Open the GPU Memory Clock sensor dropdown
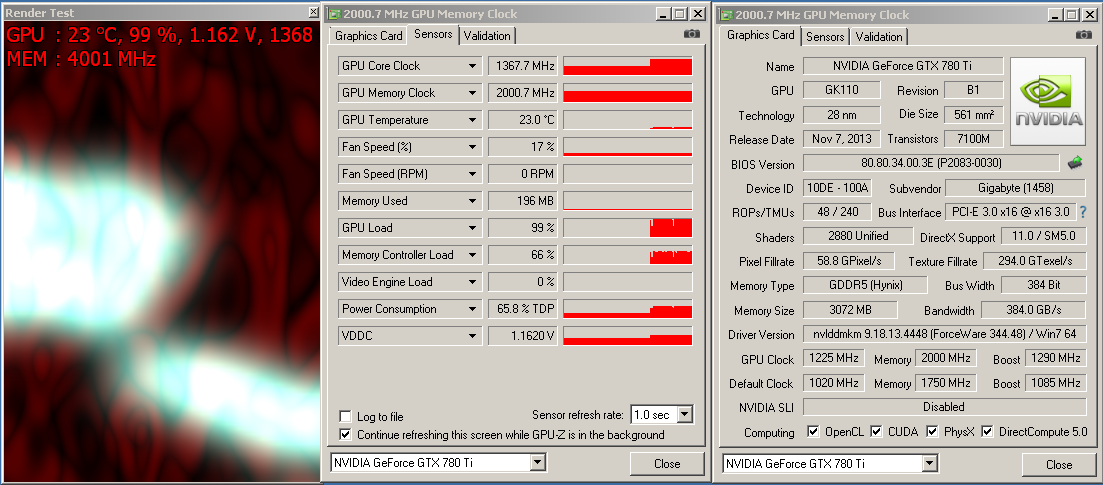Viewport: 1103px width, 485px height. 473,93
